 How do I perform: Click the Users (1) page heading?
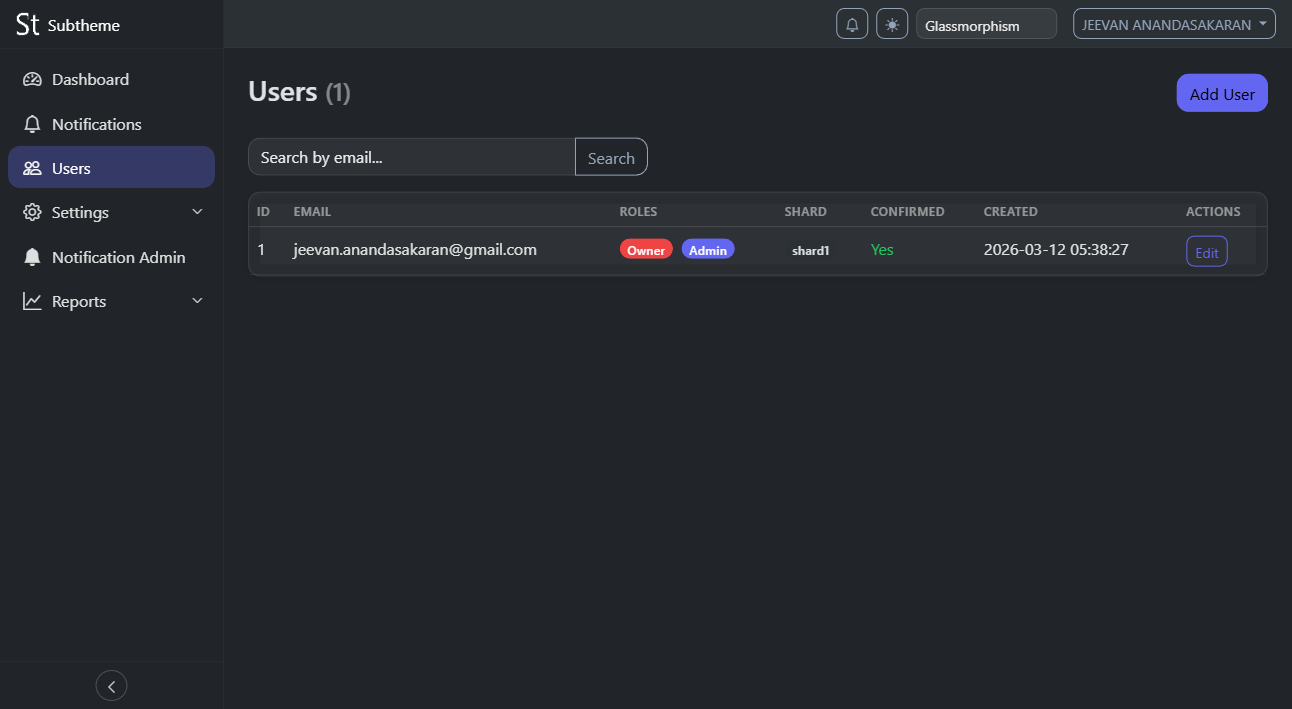(x=299, y=92)
